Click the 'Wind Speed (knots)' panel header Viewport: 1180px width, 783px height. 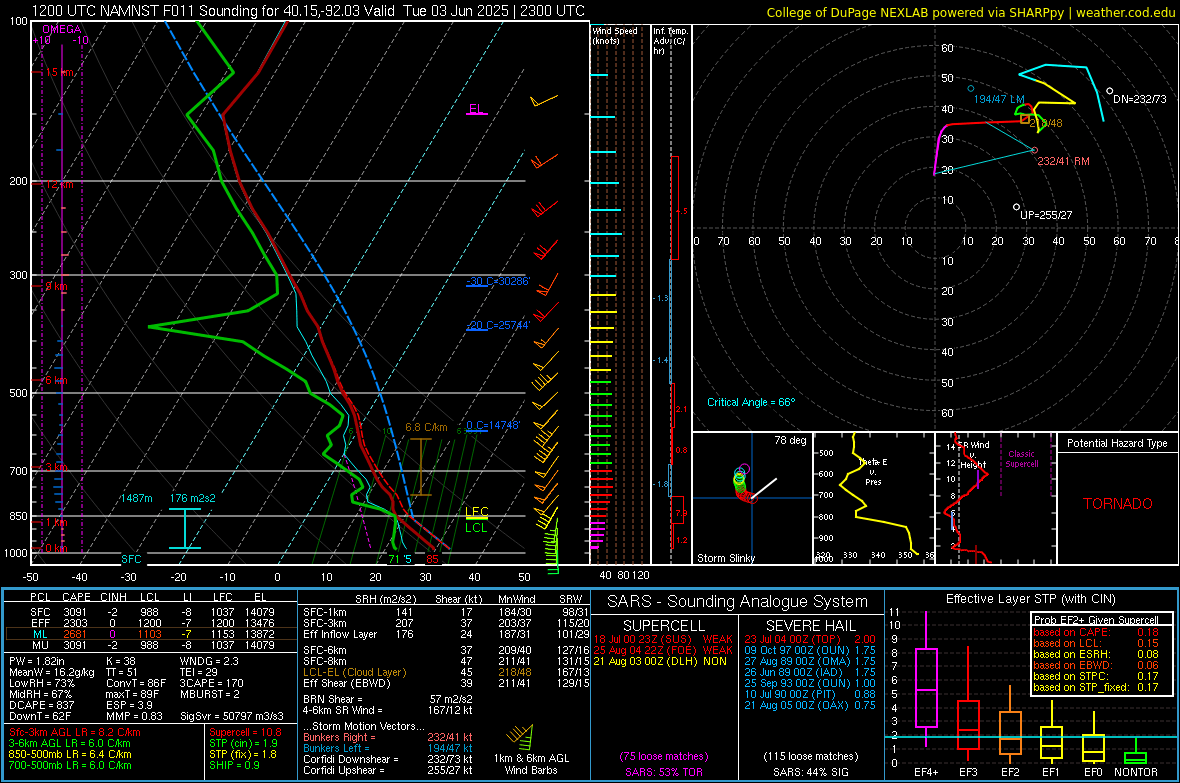[615, 35]
